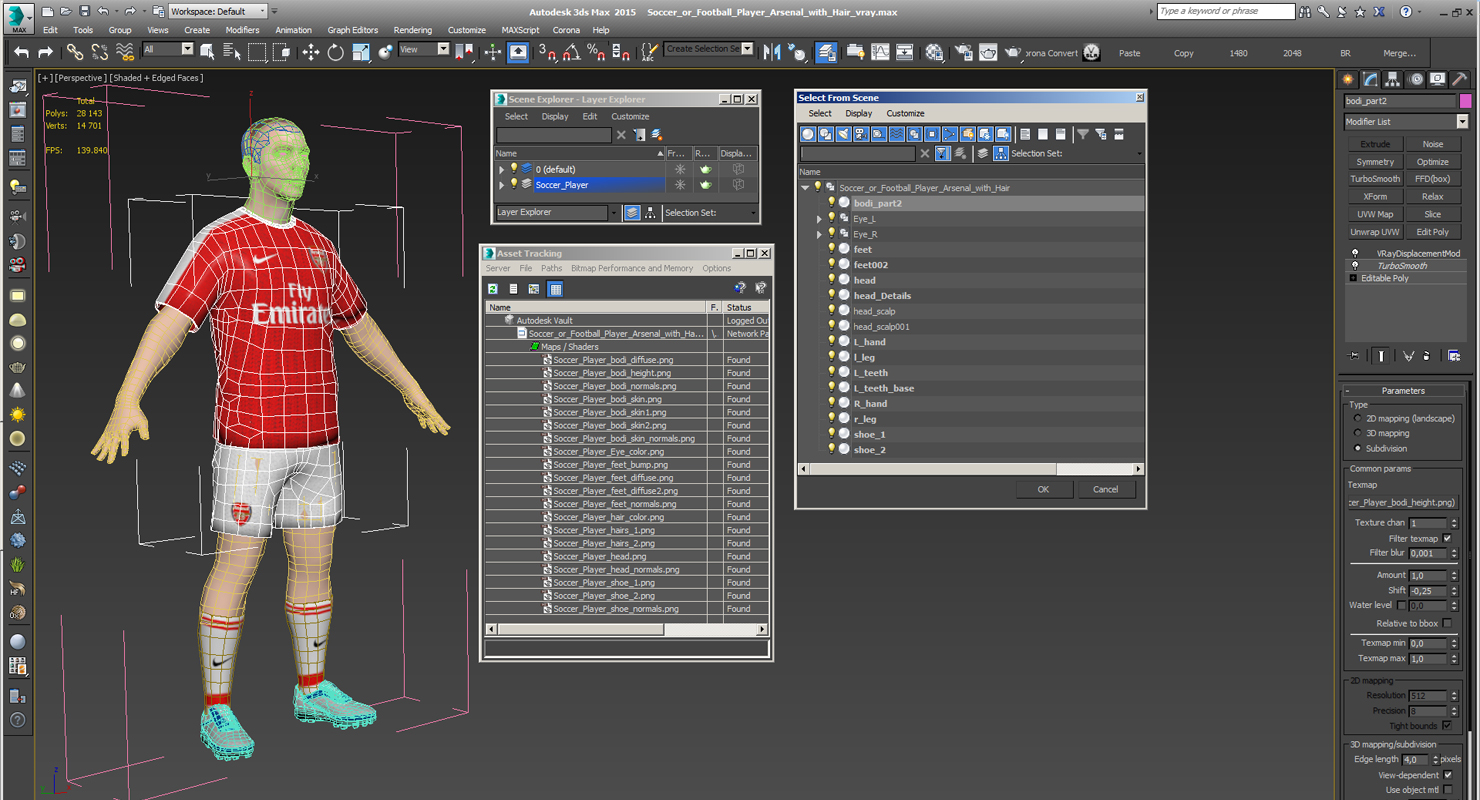The height and width of the screenshot is (800, 1480).
Task: Open the Graph Editors menu
Action: [x=353, y=30]
